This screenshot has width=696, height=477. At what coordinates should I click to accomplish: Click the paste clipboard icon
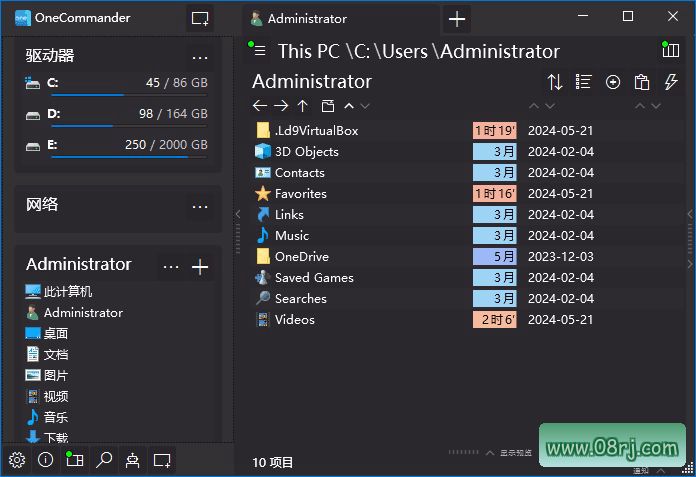pyautogui.click(x=642, y=82)
